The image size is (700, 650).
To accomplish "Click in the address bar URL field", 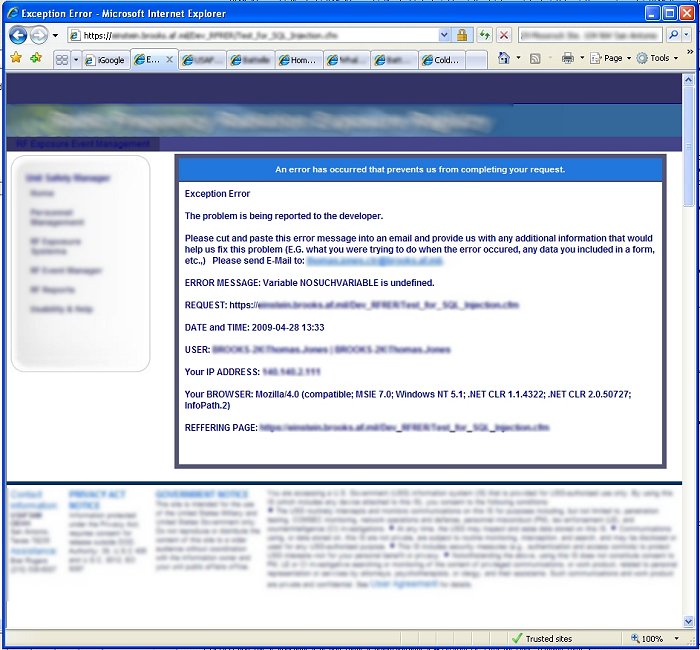I will pyautogui.click(x=260, y=35).
